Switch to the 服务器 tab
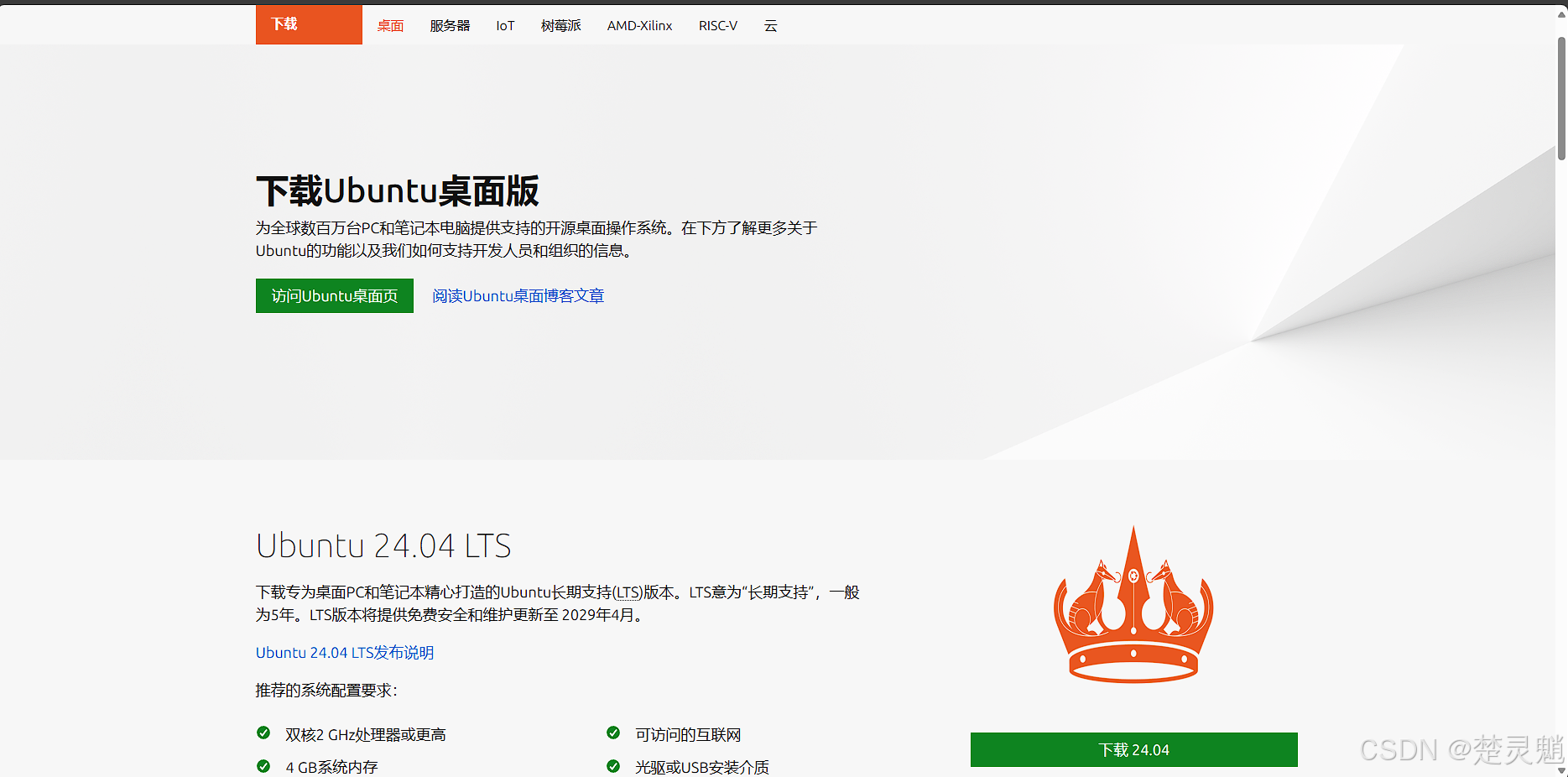The width and height of the screenshot is (1568, 777). (x=450, y=26)
